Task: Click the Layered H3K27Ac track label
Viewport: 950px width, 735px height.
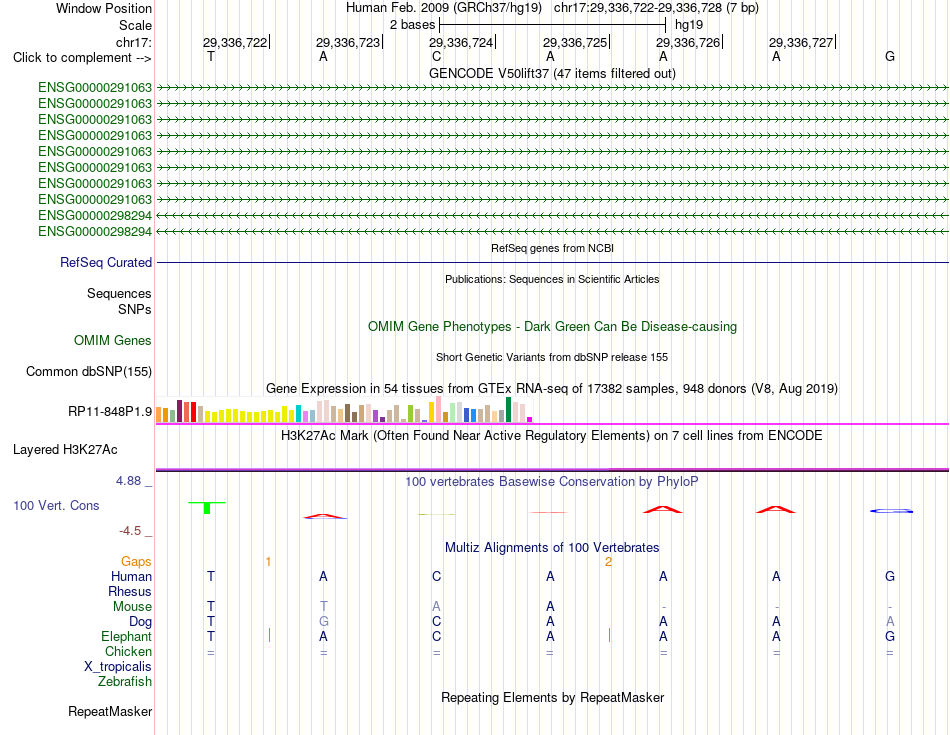Action: pos(65,450)
